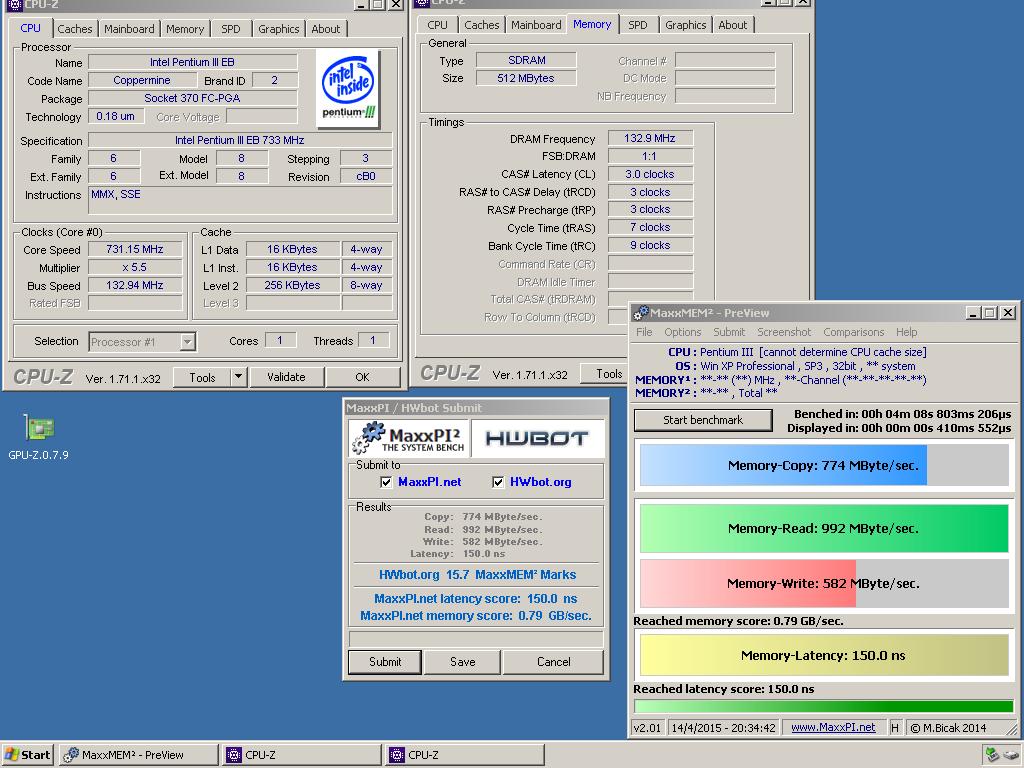Click MaxxPI.net link in Submit to group
The image size is (1024, 768).
pyautogui.click(x=430, y=482)
